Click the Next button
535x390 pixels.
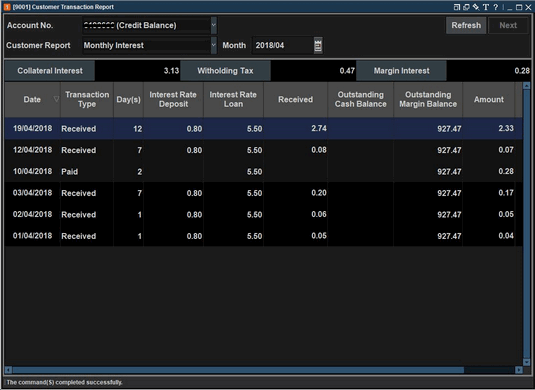[508, 25]
